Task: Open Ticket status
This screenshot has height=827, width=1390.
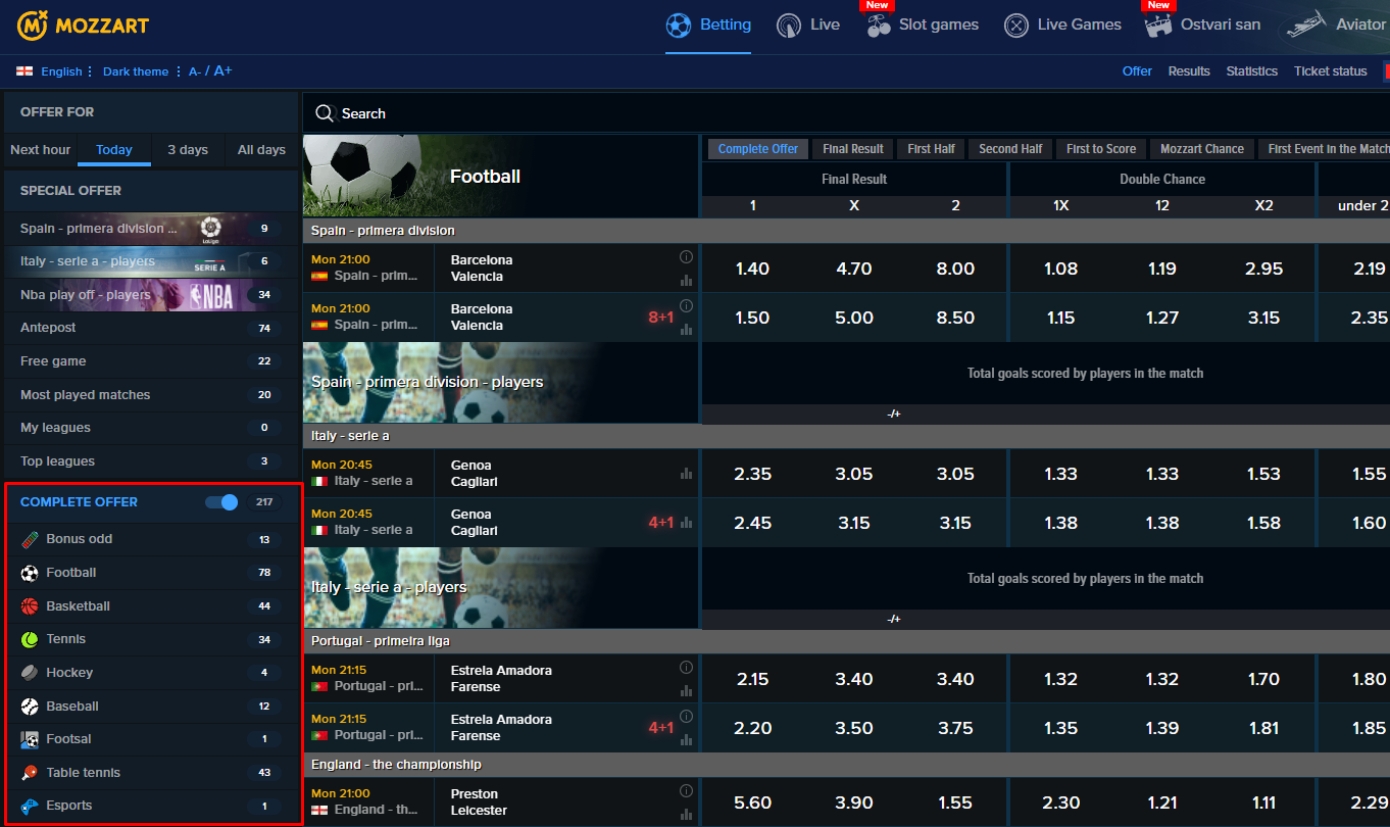Action: click(1330, 71)
